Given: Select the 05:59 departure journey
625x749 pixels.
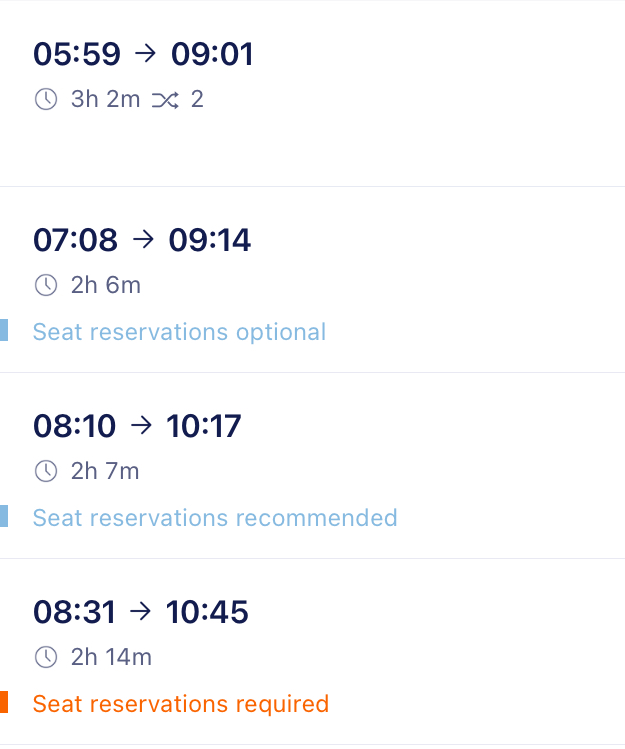Looking at the screenshot, I should click(312, 94).
